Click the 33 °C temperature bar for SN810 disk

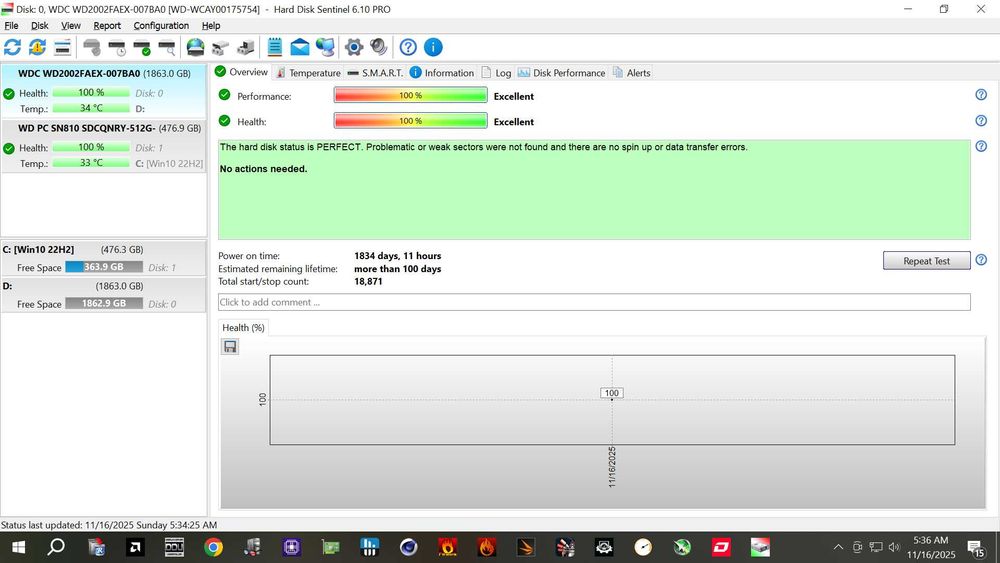(91, 163)
